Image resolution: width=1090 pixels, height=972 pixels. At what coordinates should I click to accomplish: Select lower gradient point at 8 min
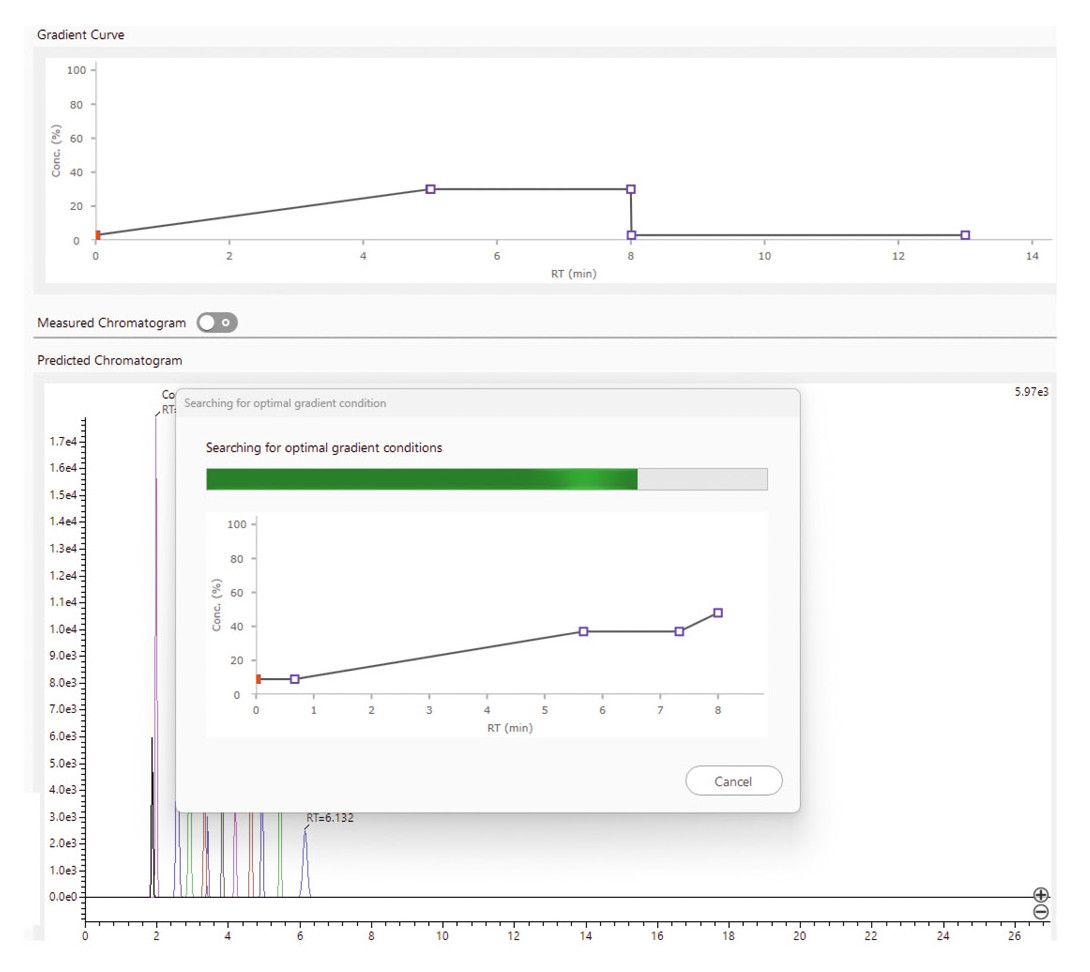pos(631,235)
